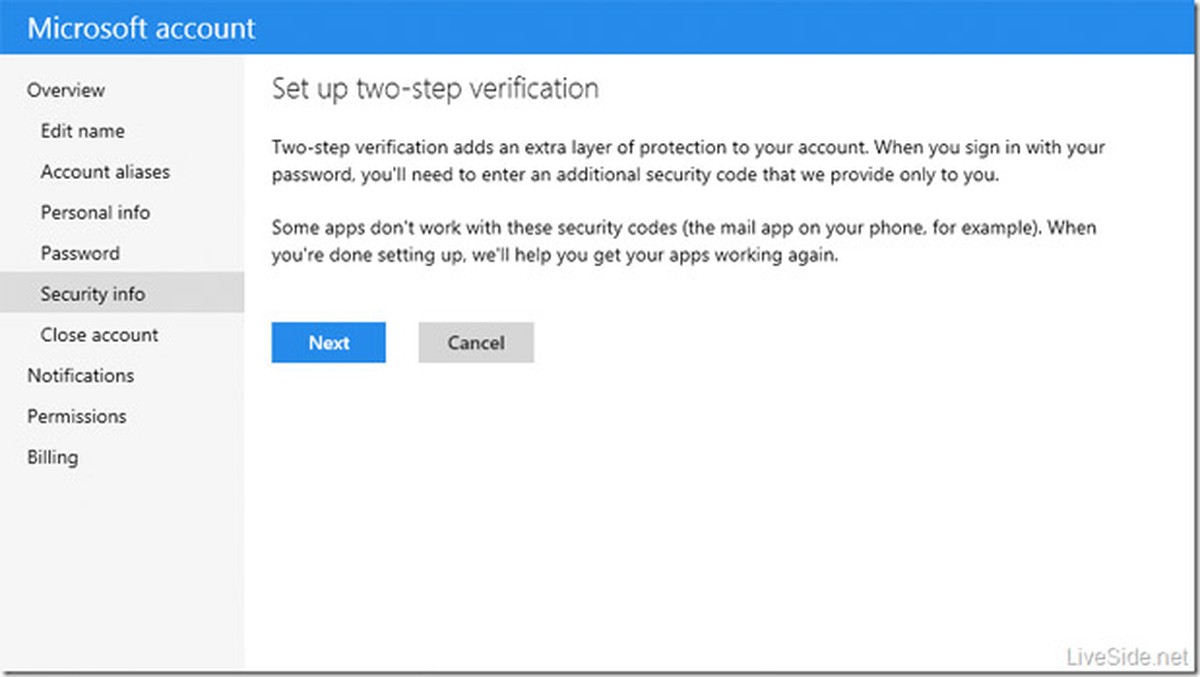This screenshot has height=677, width=1200.
Task: Click empty sidebar space below Billing
Action: coord(120,570)
